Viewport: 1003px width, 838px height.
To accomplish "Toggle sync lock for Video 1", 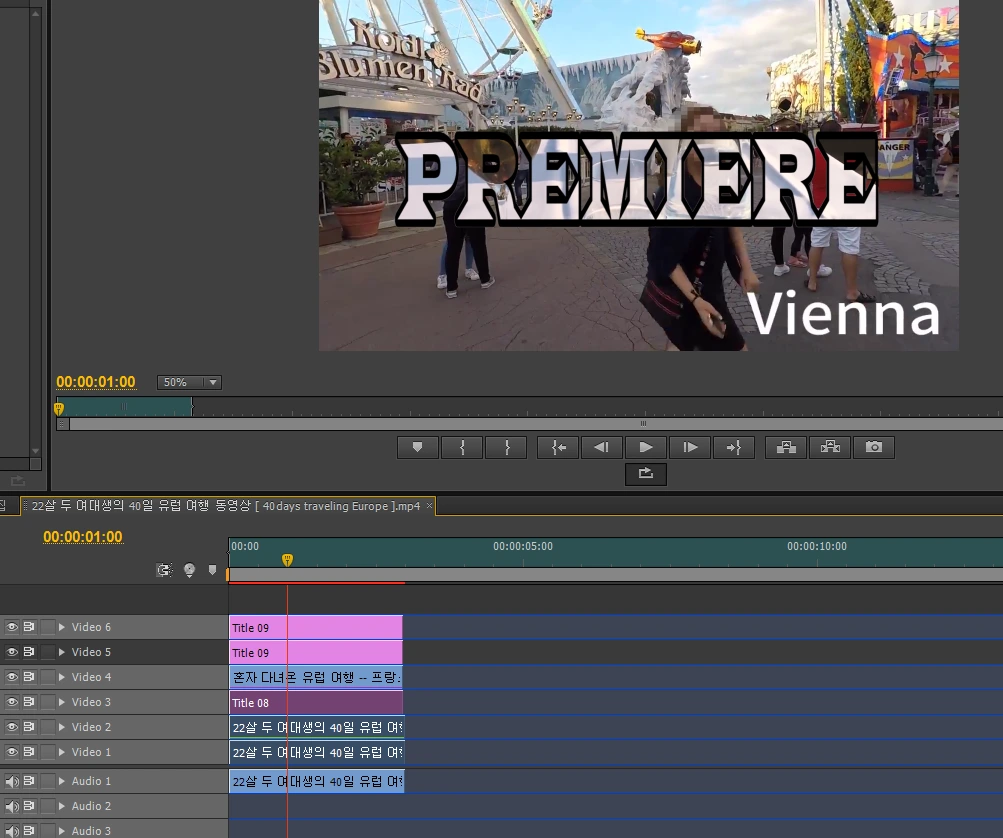I will [29, 752].
